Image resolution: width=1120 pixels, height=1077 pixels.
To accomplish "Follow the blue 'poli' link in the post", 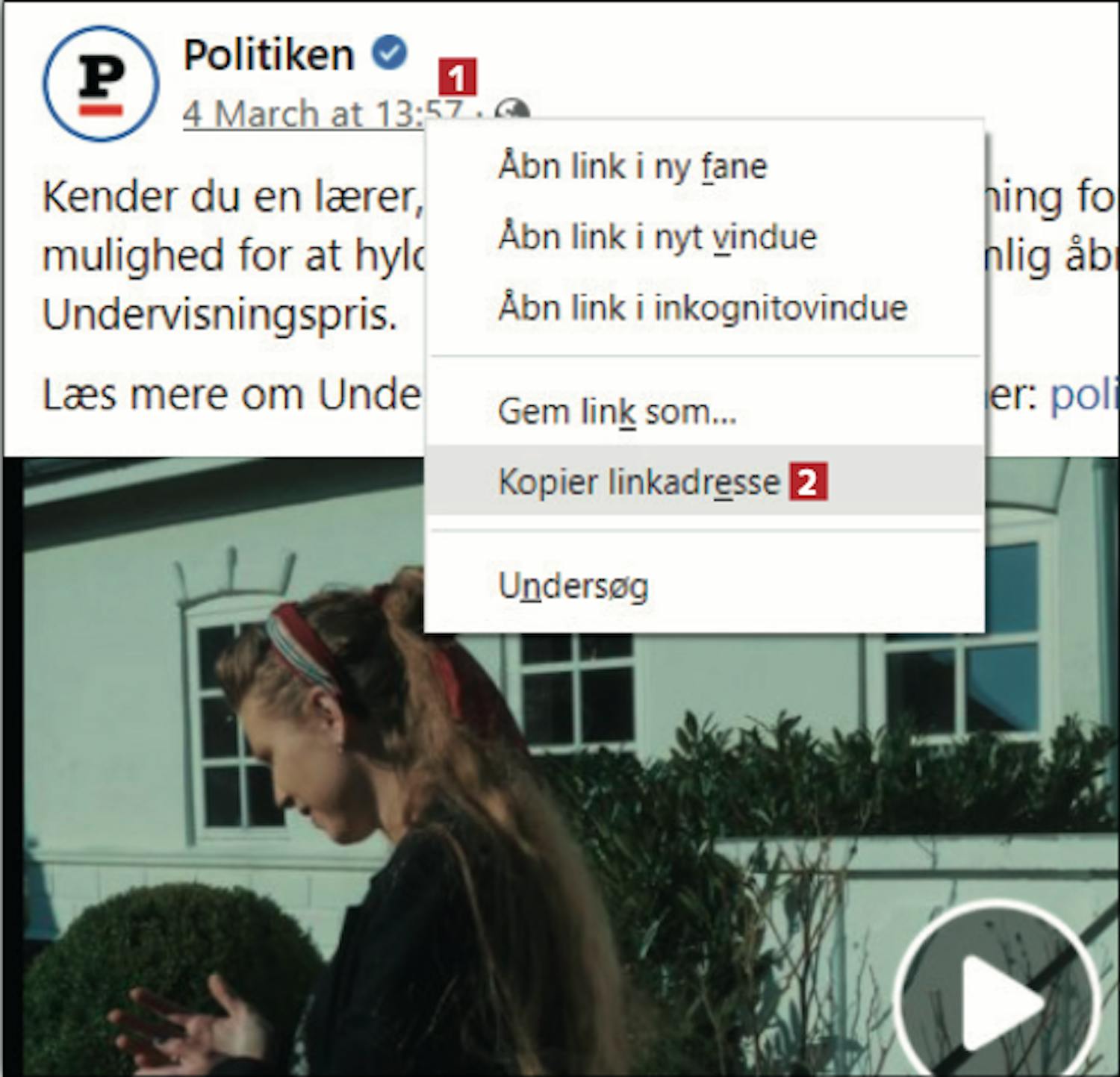I will [1083, 396].
